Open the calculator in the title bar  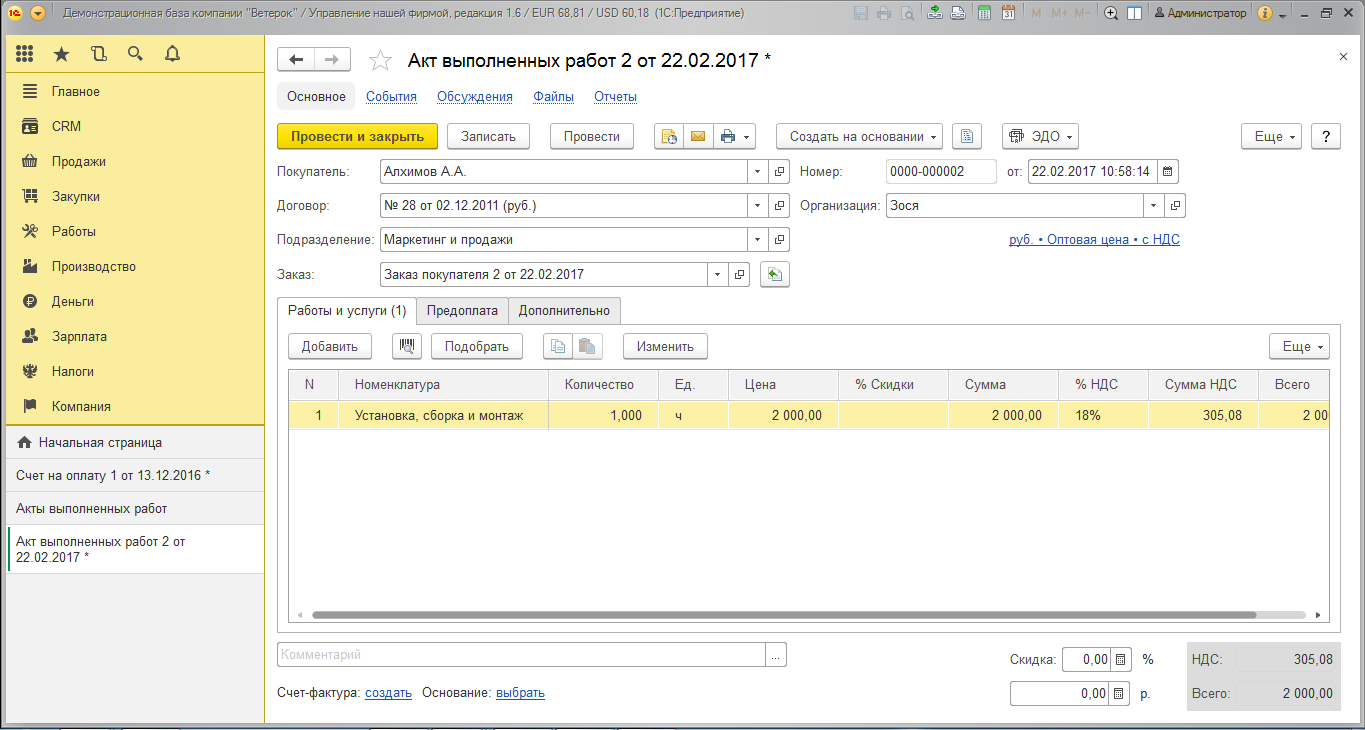[985, 13]
